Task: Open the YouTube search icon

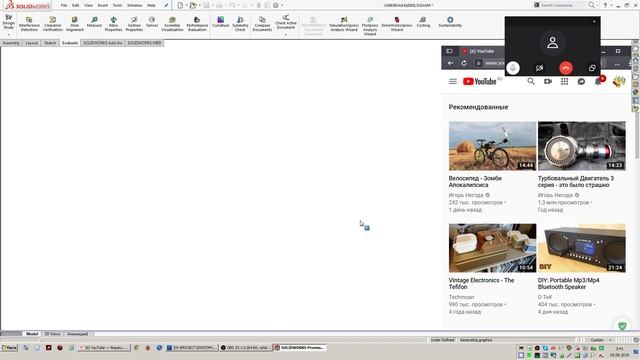Action: tap(531, 81)
